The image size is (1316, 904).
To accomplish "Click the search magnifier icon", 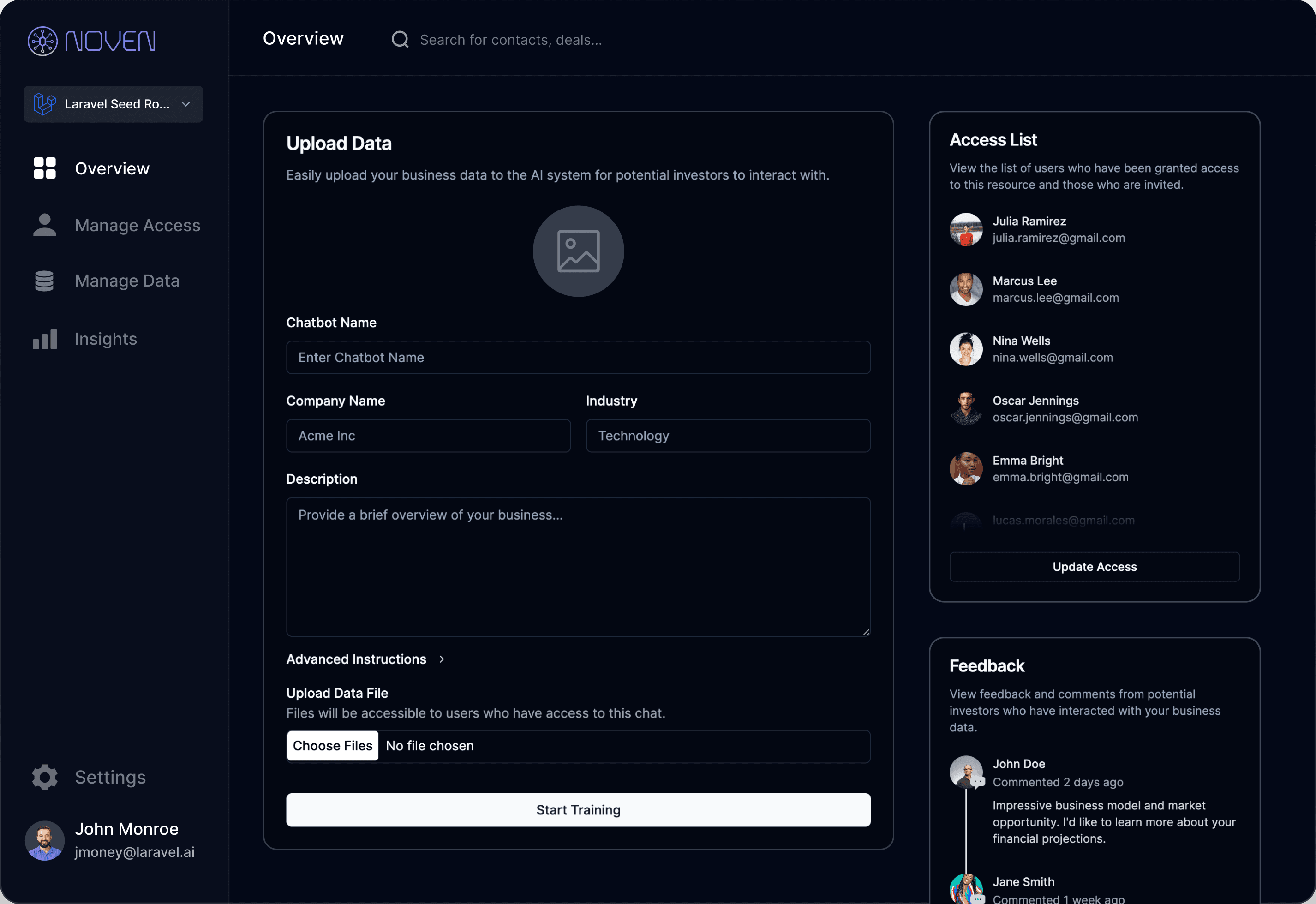I will pyautogui.click(x=400, y=40).
